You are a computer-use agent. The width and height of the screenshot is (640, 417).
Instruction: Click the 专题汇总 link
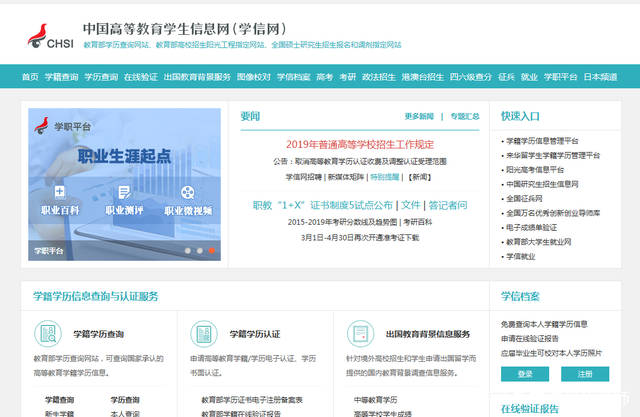point(465,116)
